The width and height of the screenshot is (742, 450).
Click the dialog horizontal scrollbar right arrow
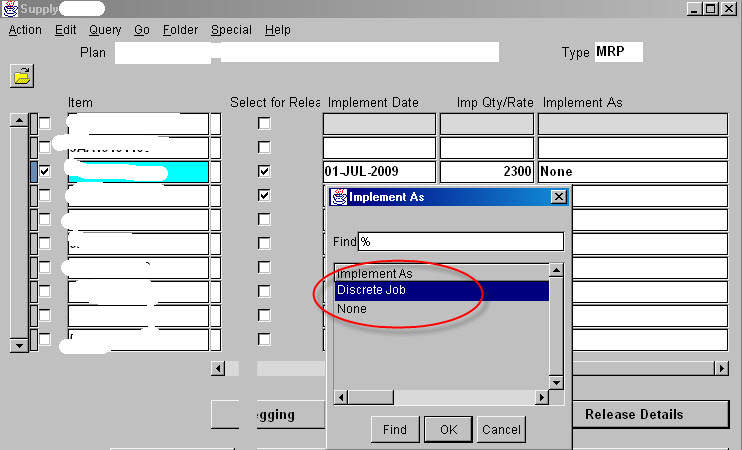(x=542, y=397)
